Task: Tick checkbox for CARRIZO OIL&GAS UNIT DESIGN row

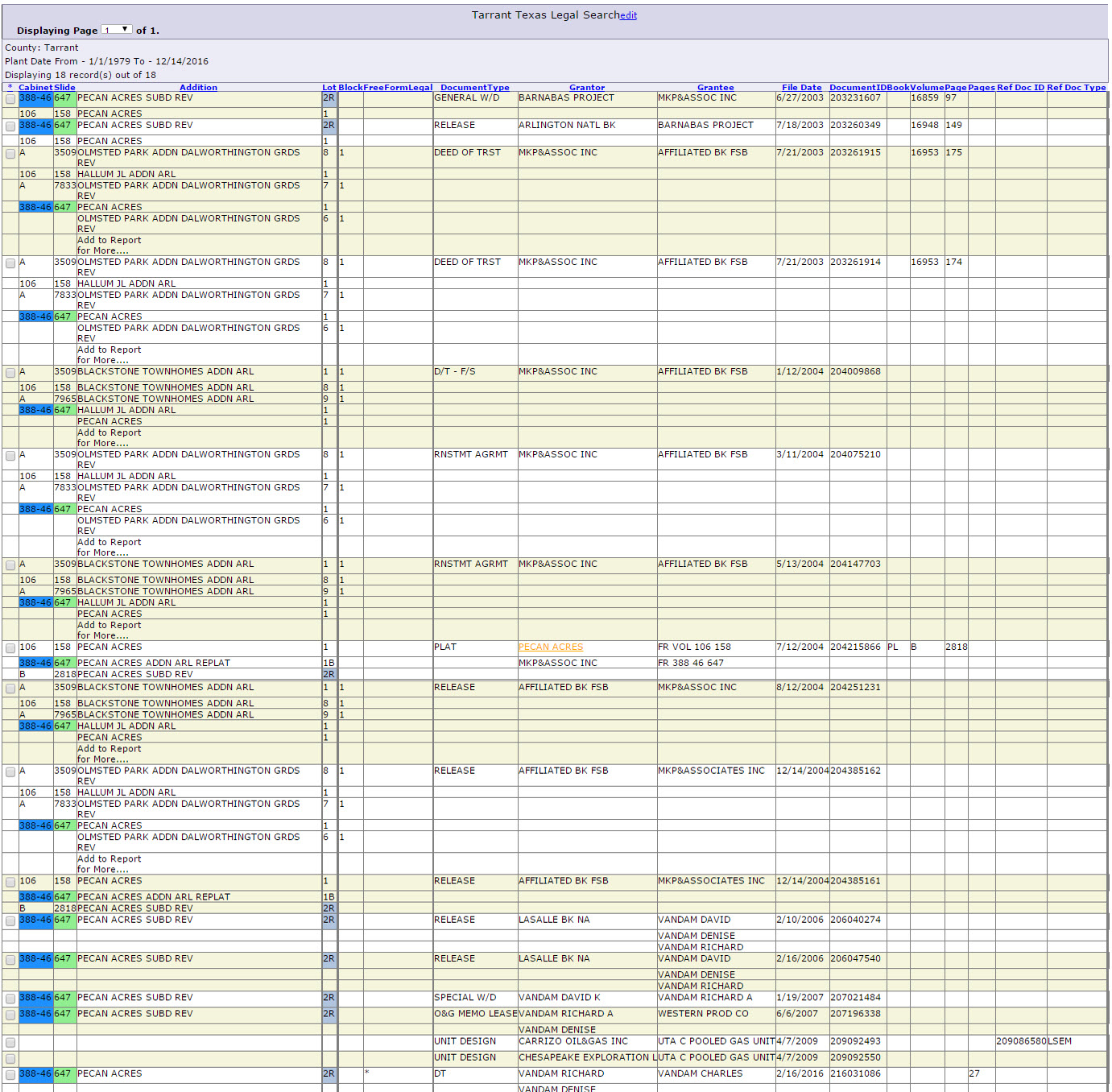Action: click(10, 1042)
